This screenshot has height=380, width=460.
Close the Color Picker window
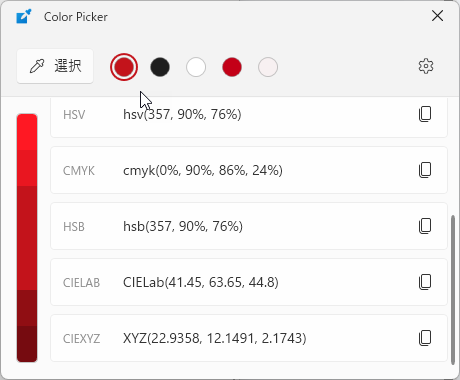[x=437, y=16]
